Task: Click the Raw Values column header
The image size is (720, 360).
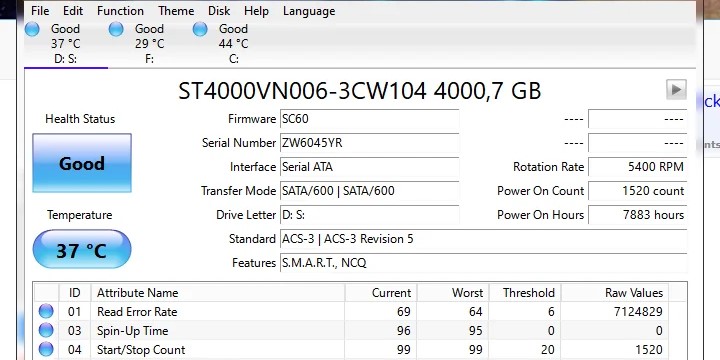Action: [615, 292]
